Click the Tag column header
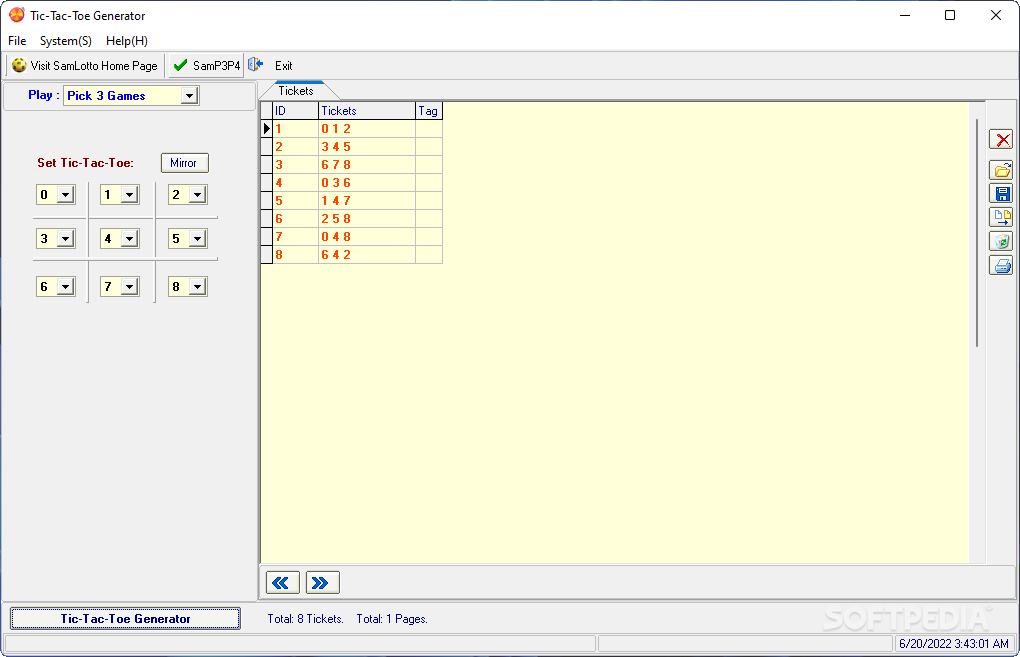 (429, 111)
